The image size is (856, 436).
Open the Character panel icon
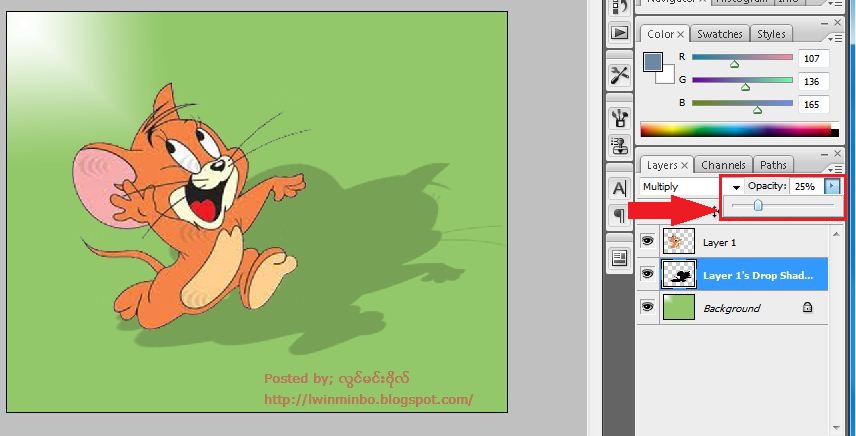(620, 188)
